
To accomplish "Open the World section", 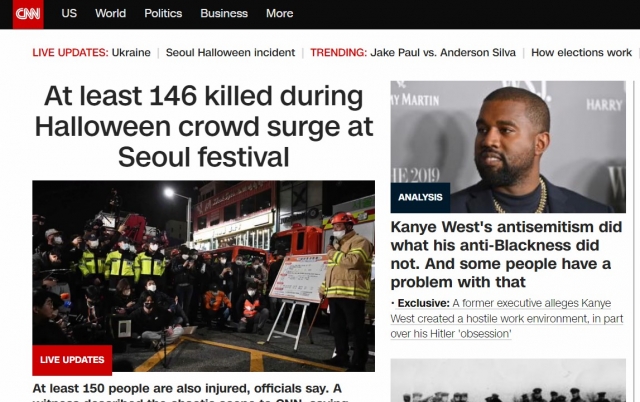I will (111, 13).
